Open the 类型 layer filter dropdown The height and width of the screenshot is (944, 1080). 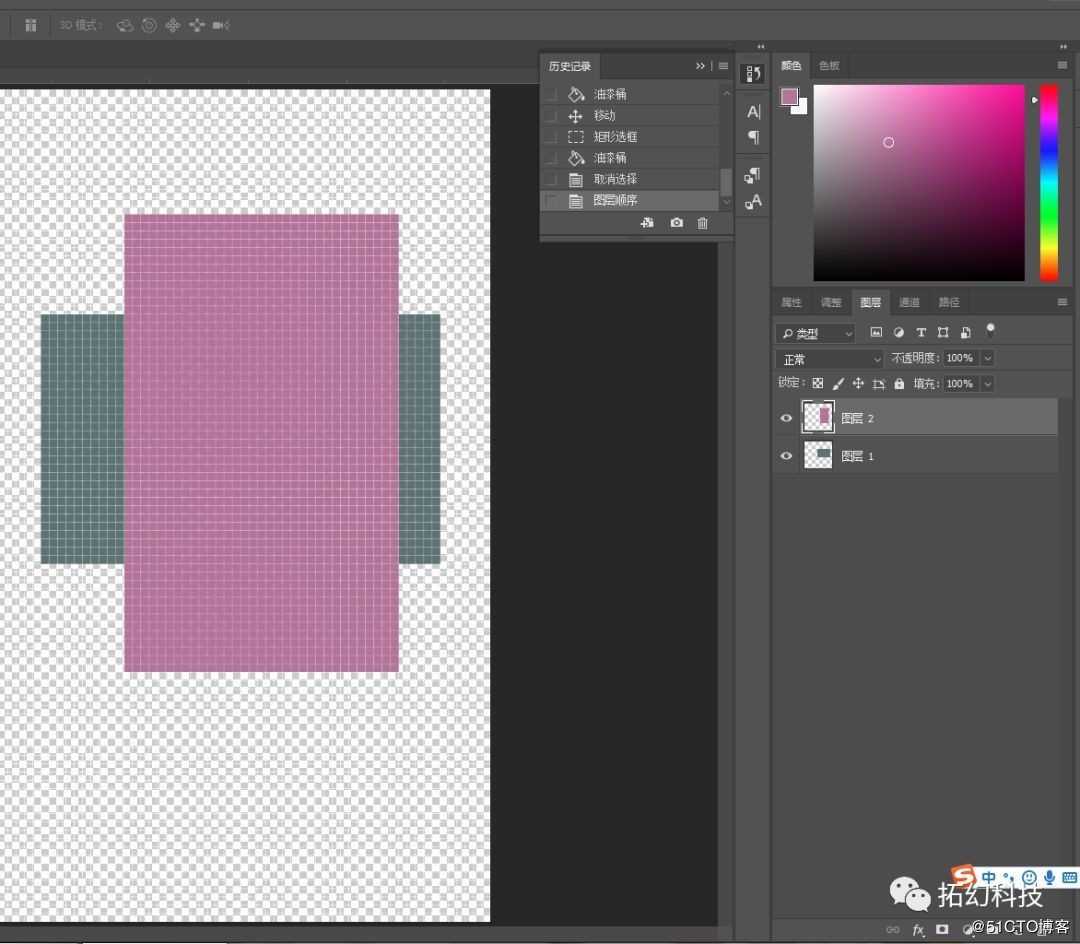click(x=816, y=333)
